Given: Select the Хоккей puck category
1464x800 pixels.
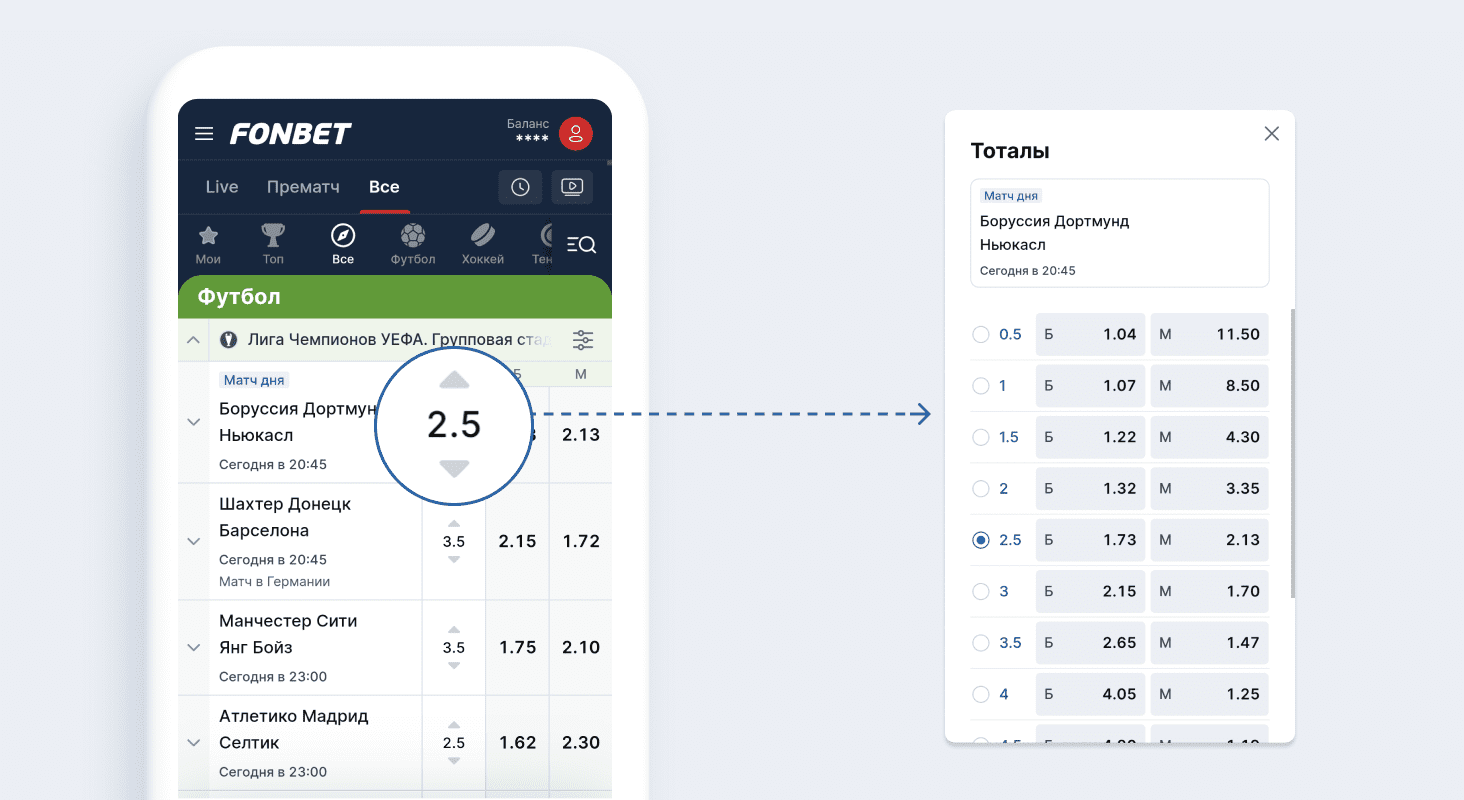Looking at the screenshot, I should tap(483, 244).
